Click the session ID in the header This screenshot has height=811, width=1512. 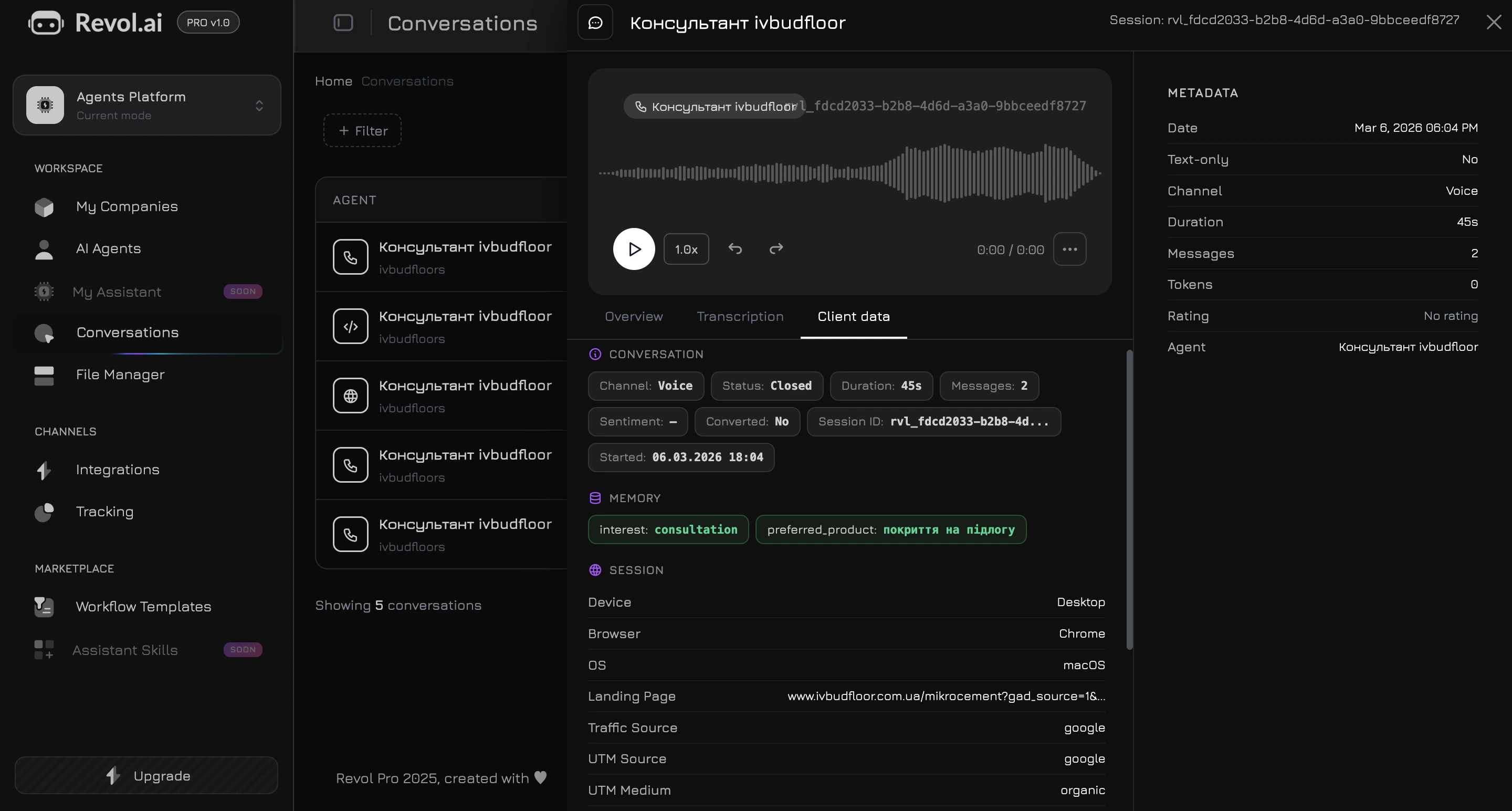click(x=1284, y=20)
